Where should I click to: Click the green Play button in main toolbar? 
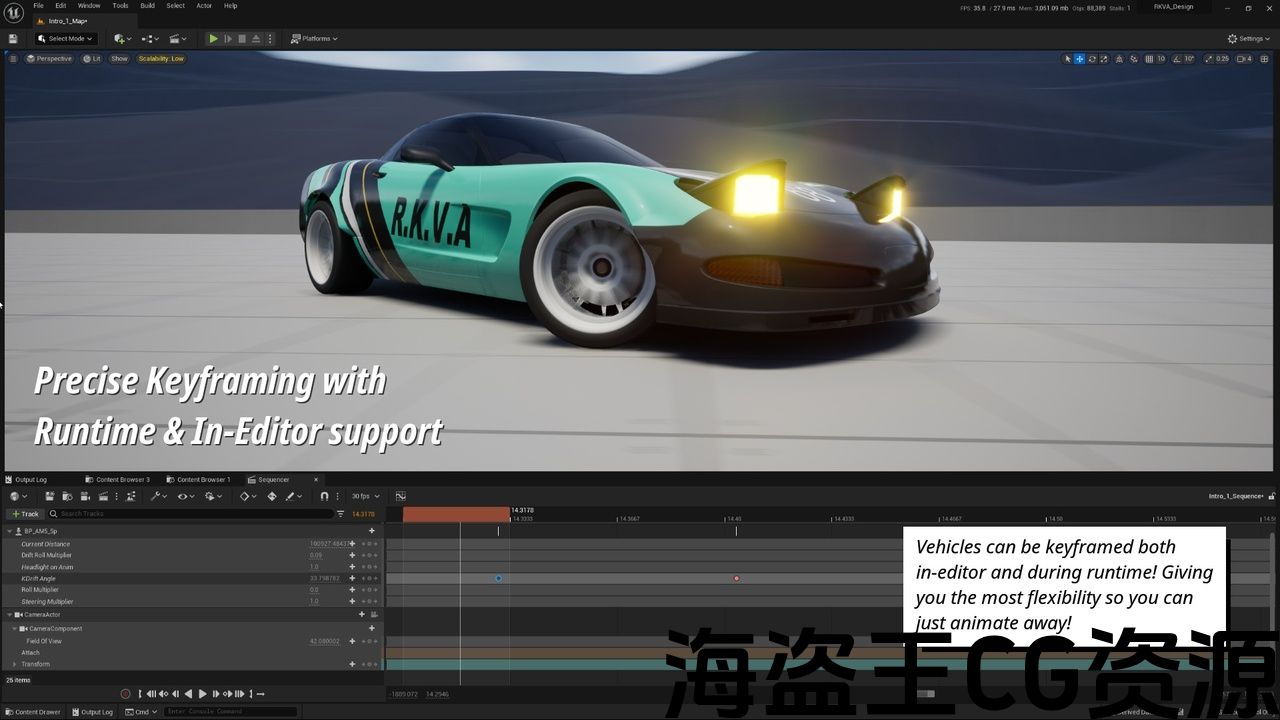tap(213, 39)
